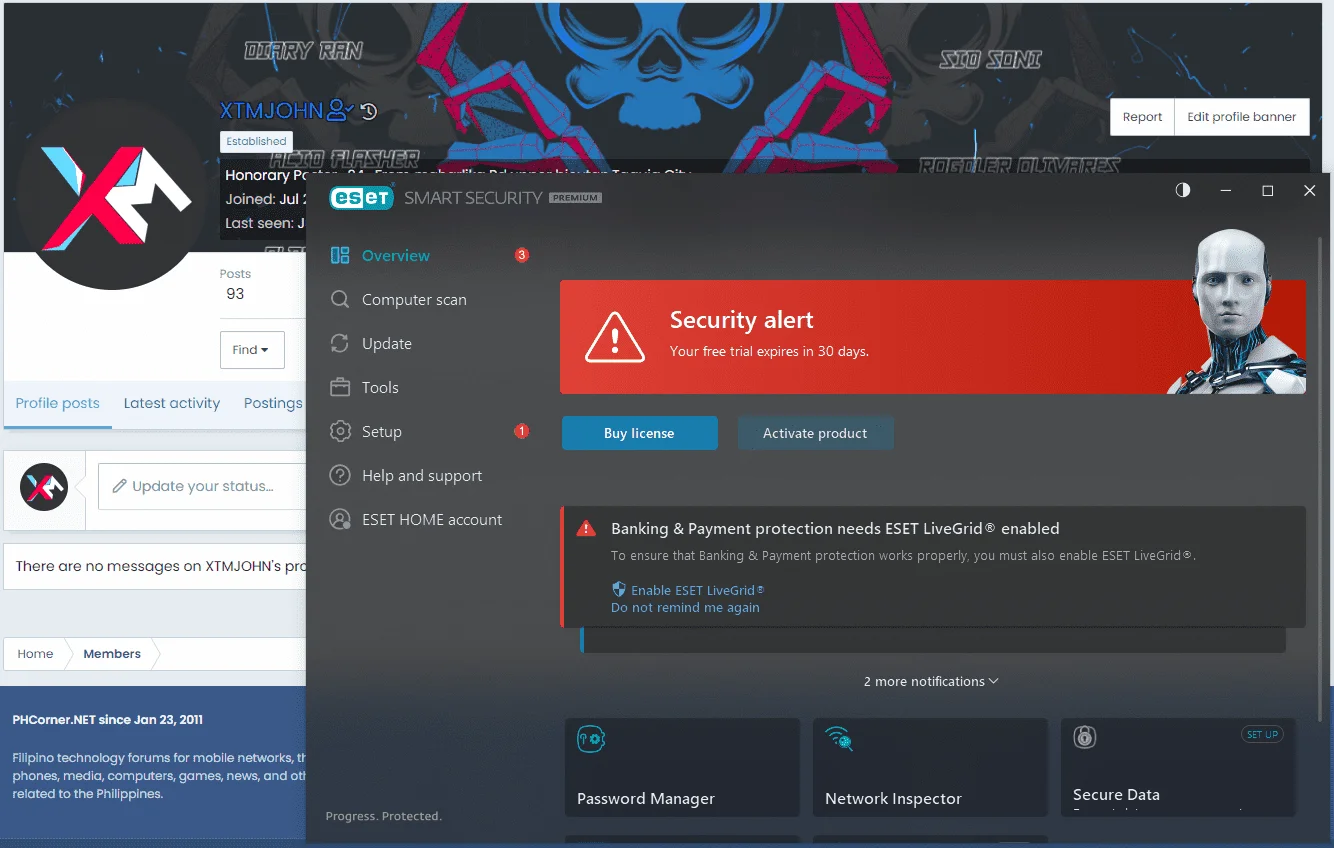Go to the Home breadcrumb
This screenshot has height=848, width=1334.
pos(35,654)
